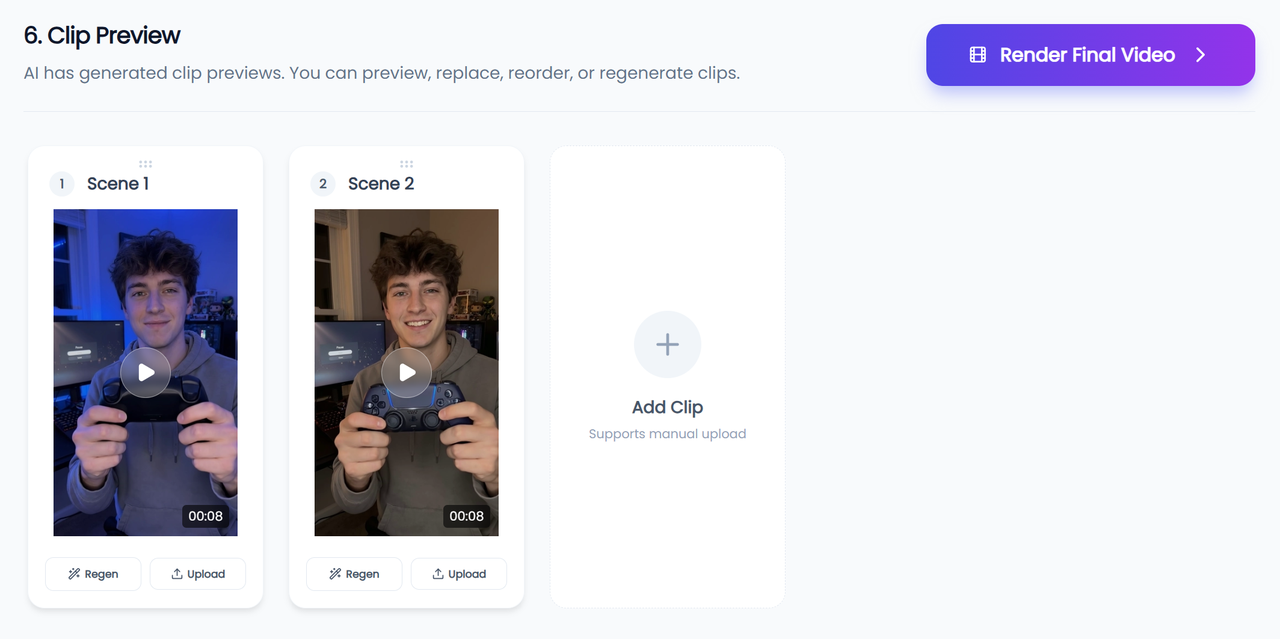
Task: Click the arrow on Render Final Video
Action: click(1201, 55)
